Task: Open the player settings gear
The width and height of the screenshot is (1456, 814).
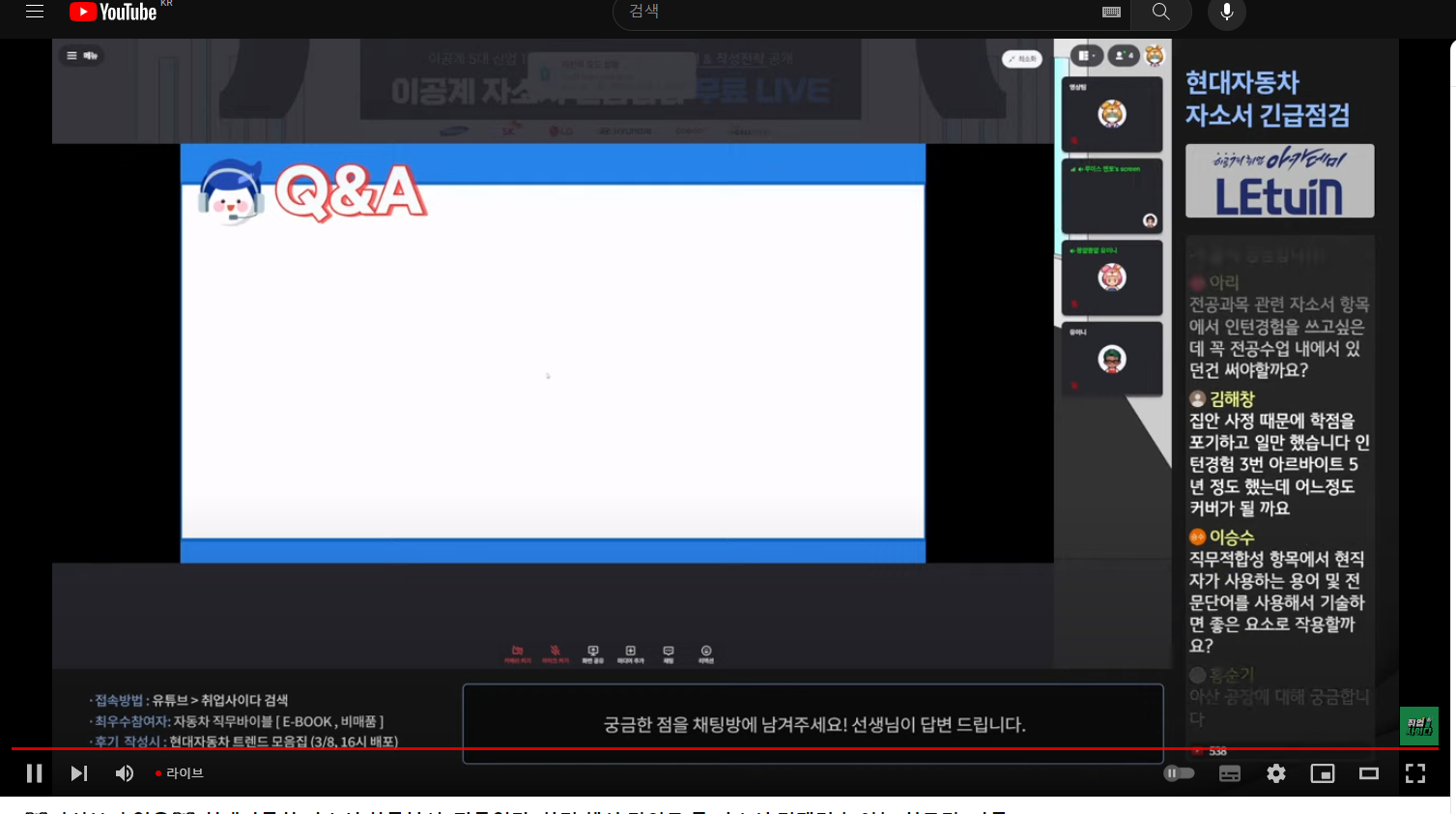Action: pyautogui.click(x=1276, y=773)
